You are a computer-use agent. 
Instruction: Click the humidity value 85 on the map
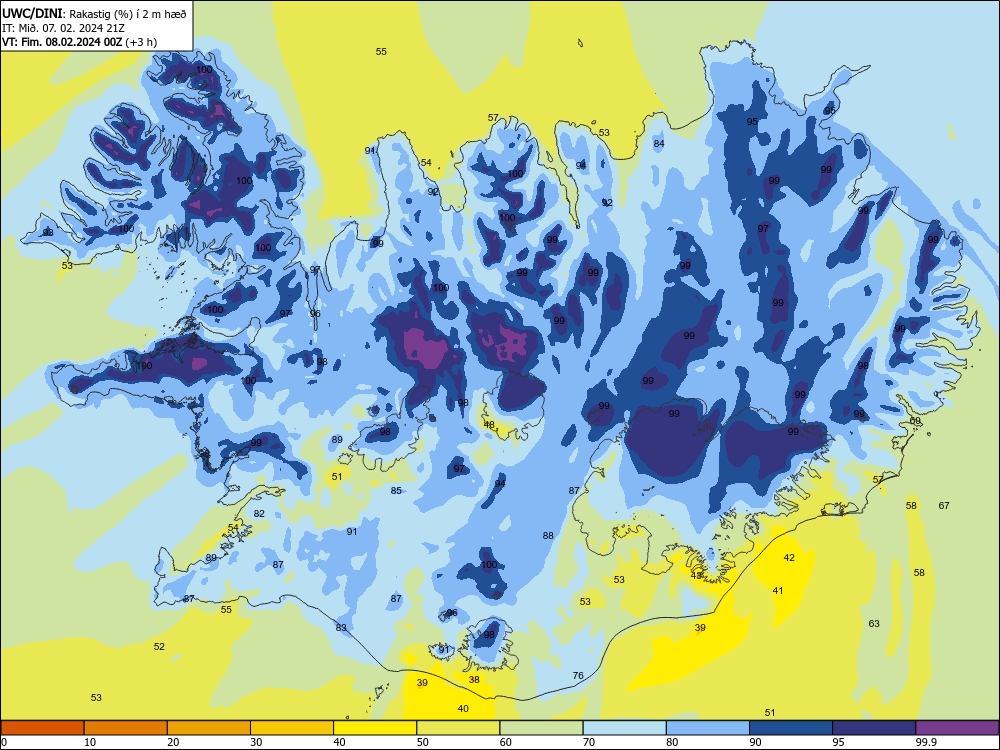[x=396, y=491]
